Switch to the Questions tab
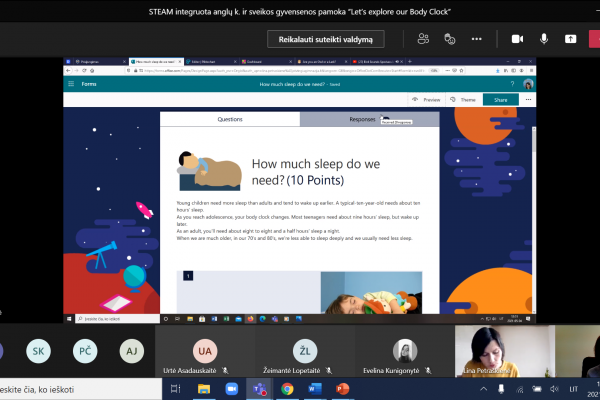600x400 pixels. pos(230,119)
